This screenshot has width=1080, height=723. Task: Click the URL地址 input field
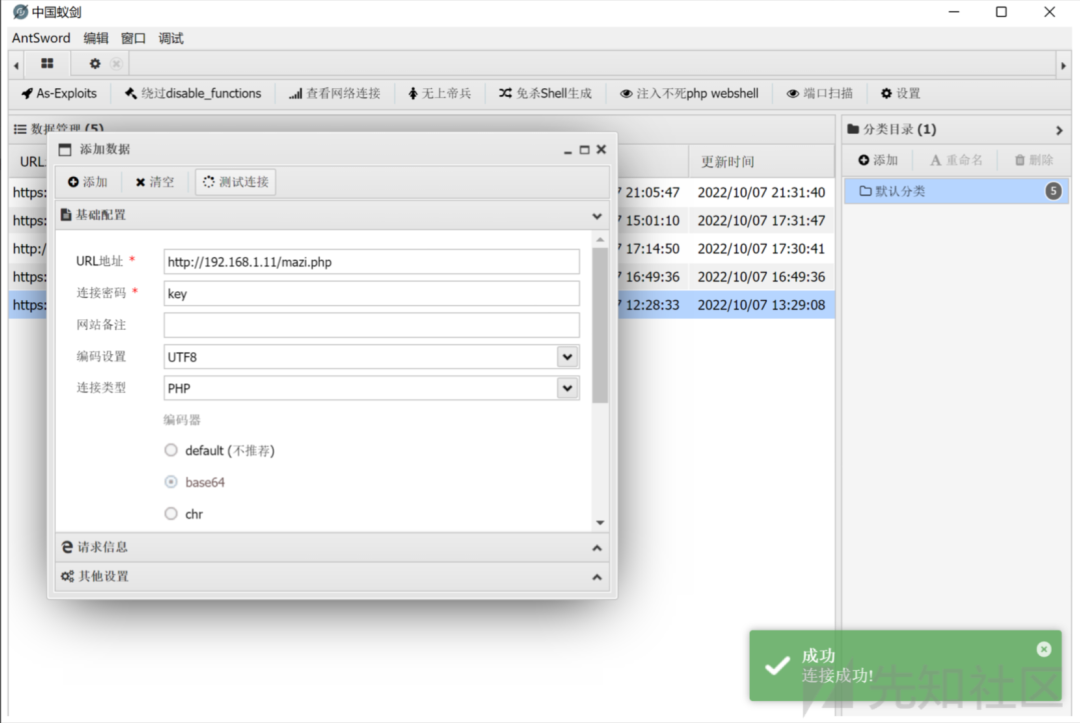(372, 262)
